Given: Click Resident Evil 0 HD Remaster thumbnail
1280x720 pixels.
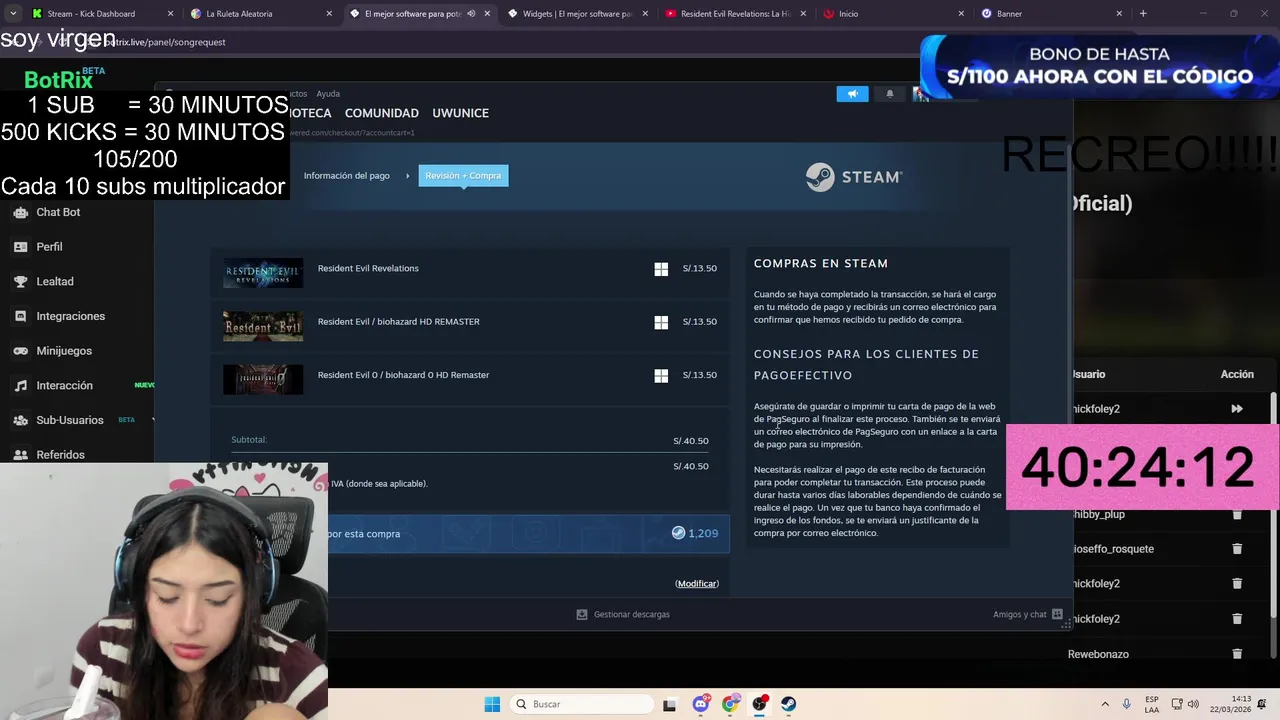Looking at the screenshot, I should (263, 379).
